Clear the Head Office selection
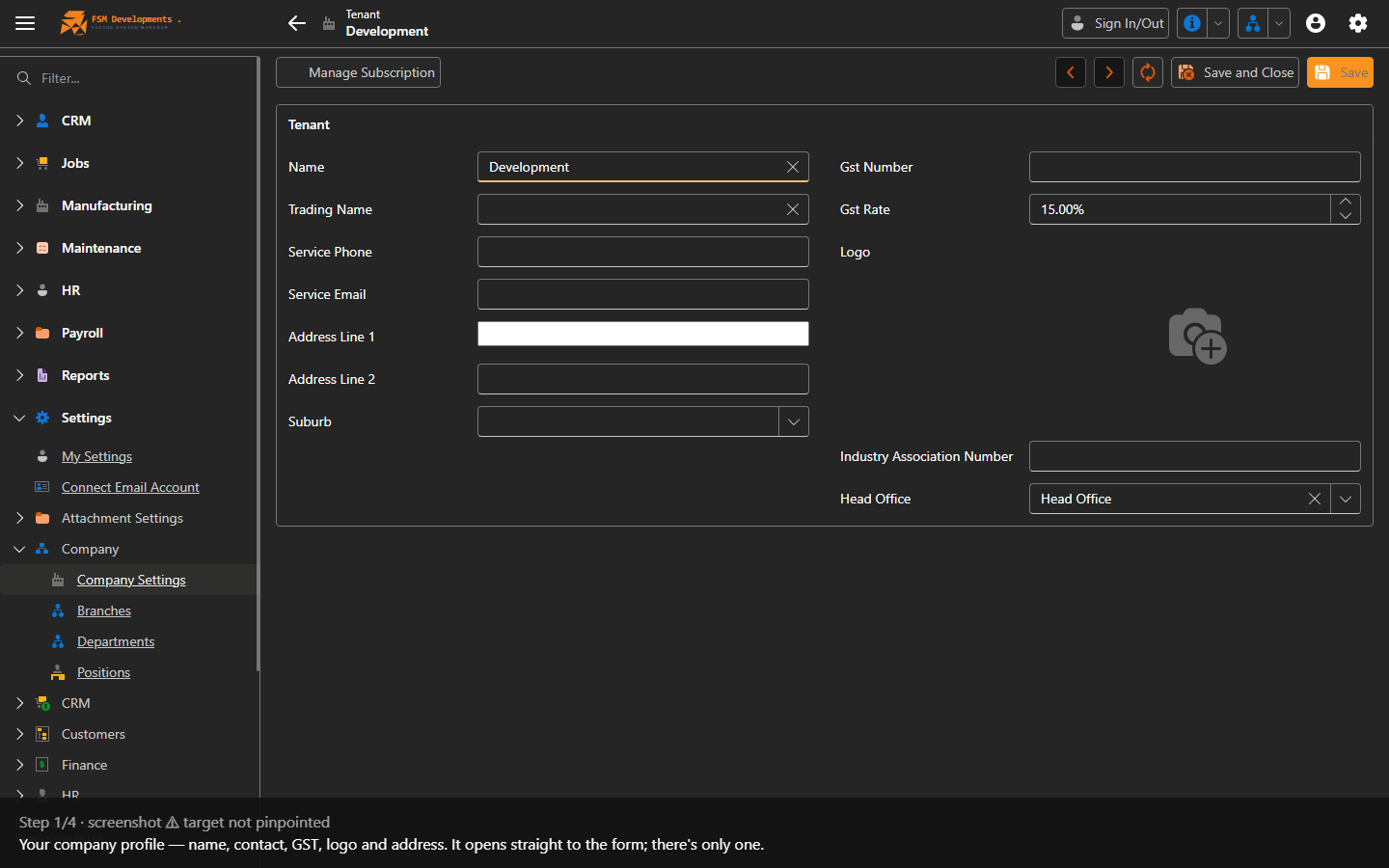The image size is (1389, 868). tap(1315, 499)
